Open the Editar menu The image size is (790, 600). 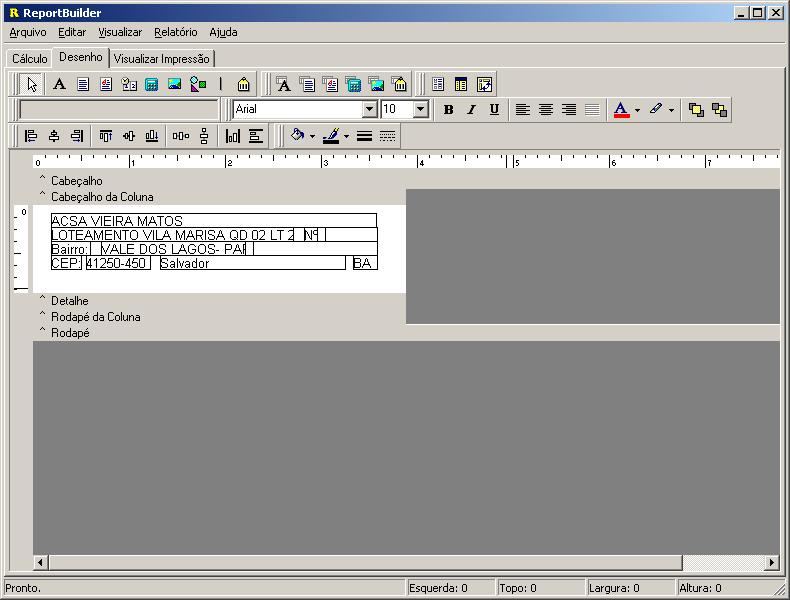72,32
